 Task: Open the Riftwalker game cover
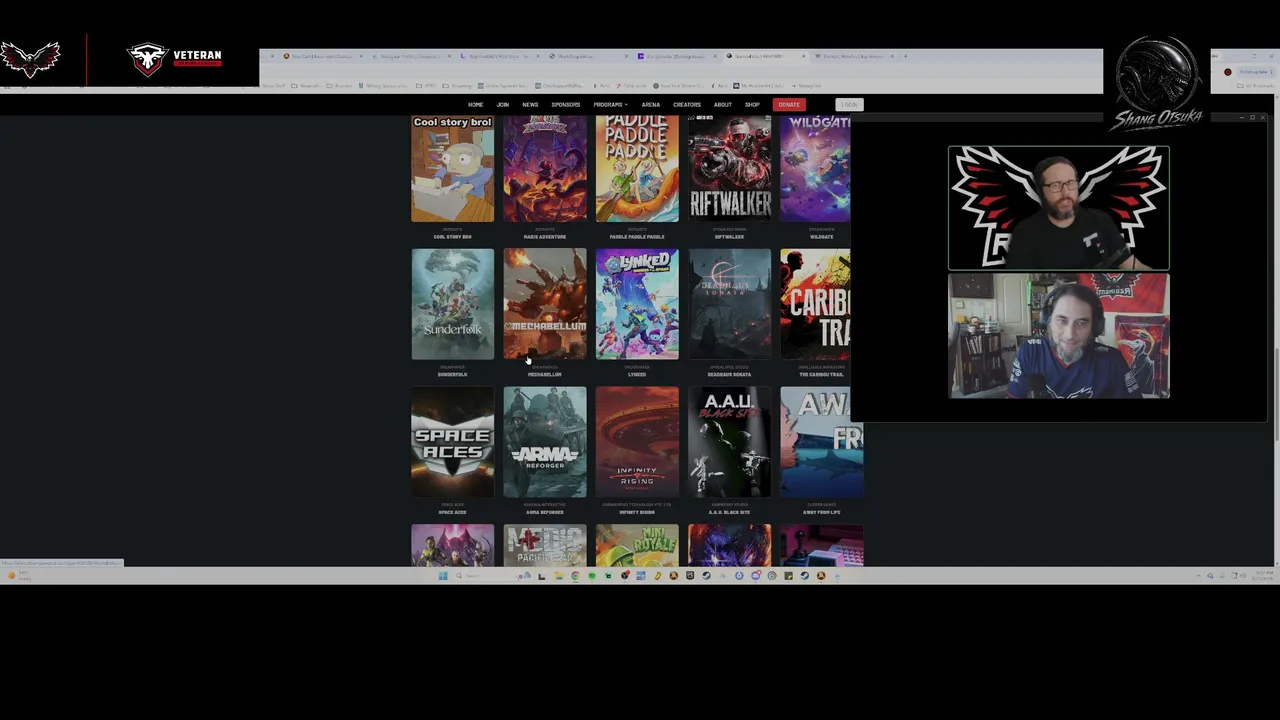click(730, 168)
